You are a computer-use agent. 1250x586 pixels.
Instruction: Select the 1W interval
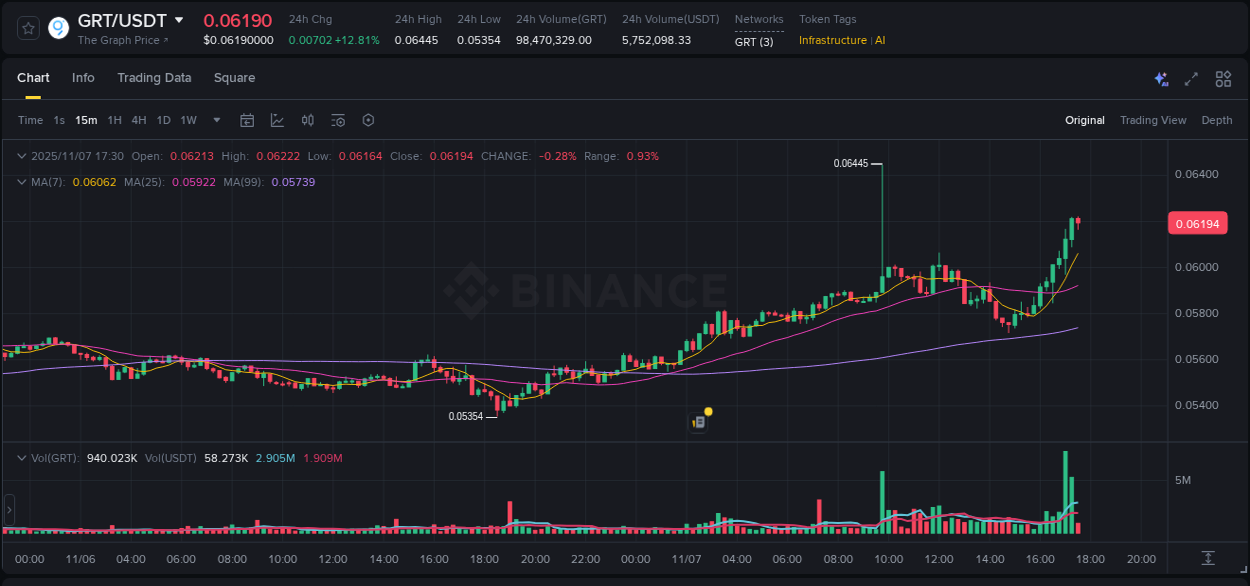point(188,119)
